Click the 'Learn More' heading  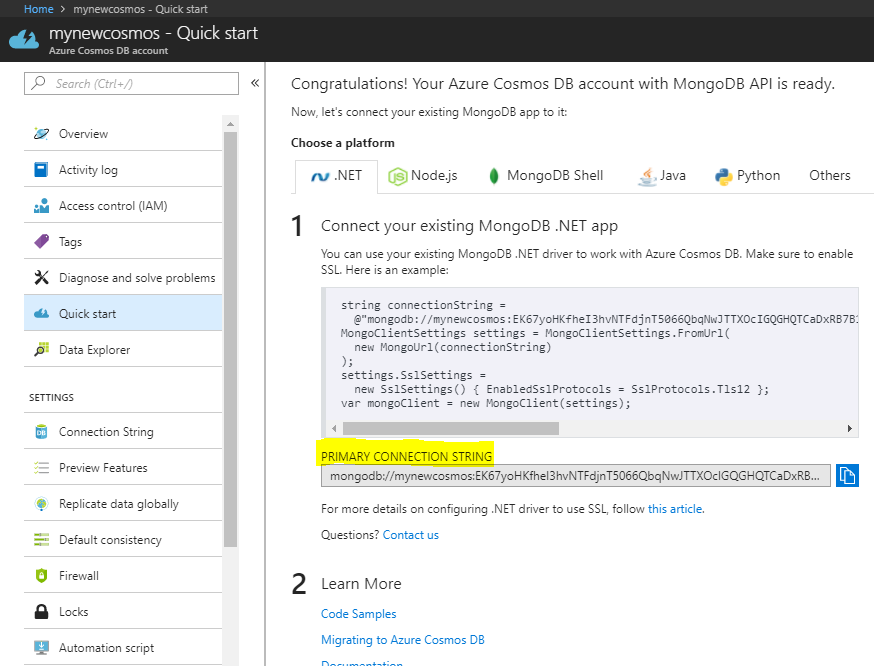point(361,584)
